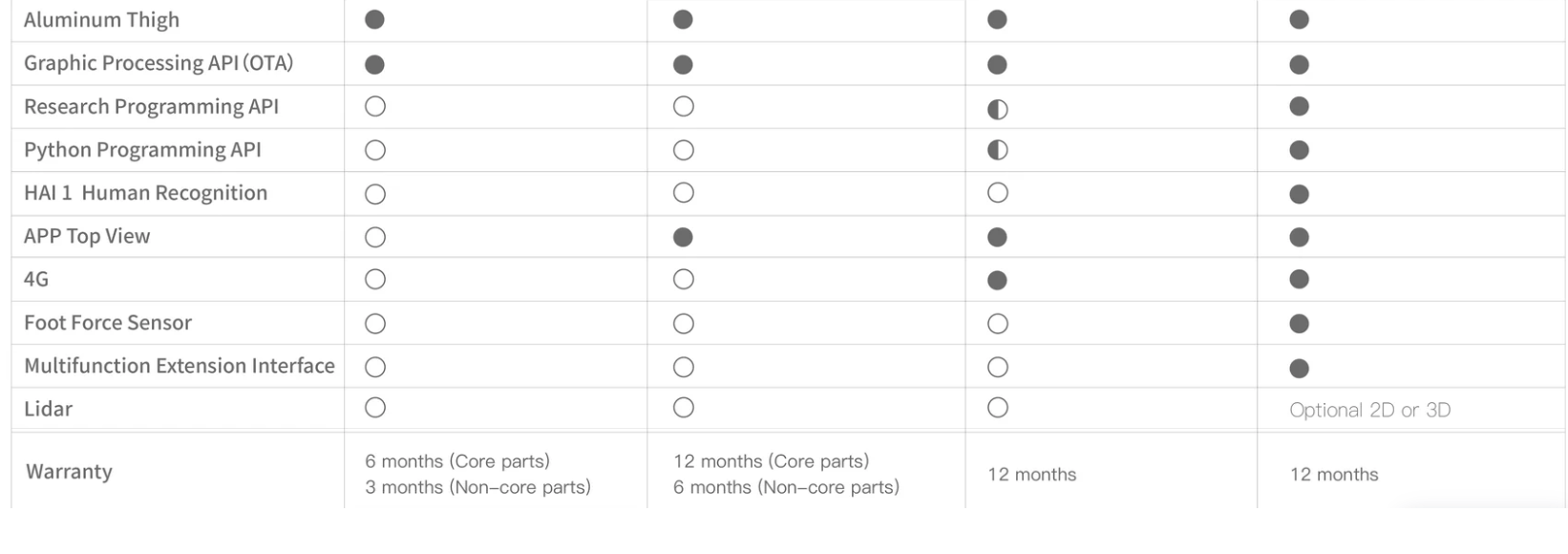1568x554 pixels.
Task: Click the third-column filled circle in the 4G row
Action: pos(997,280)
